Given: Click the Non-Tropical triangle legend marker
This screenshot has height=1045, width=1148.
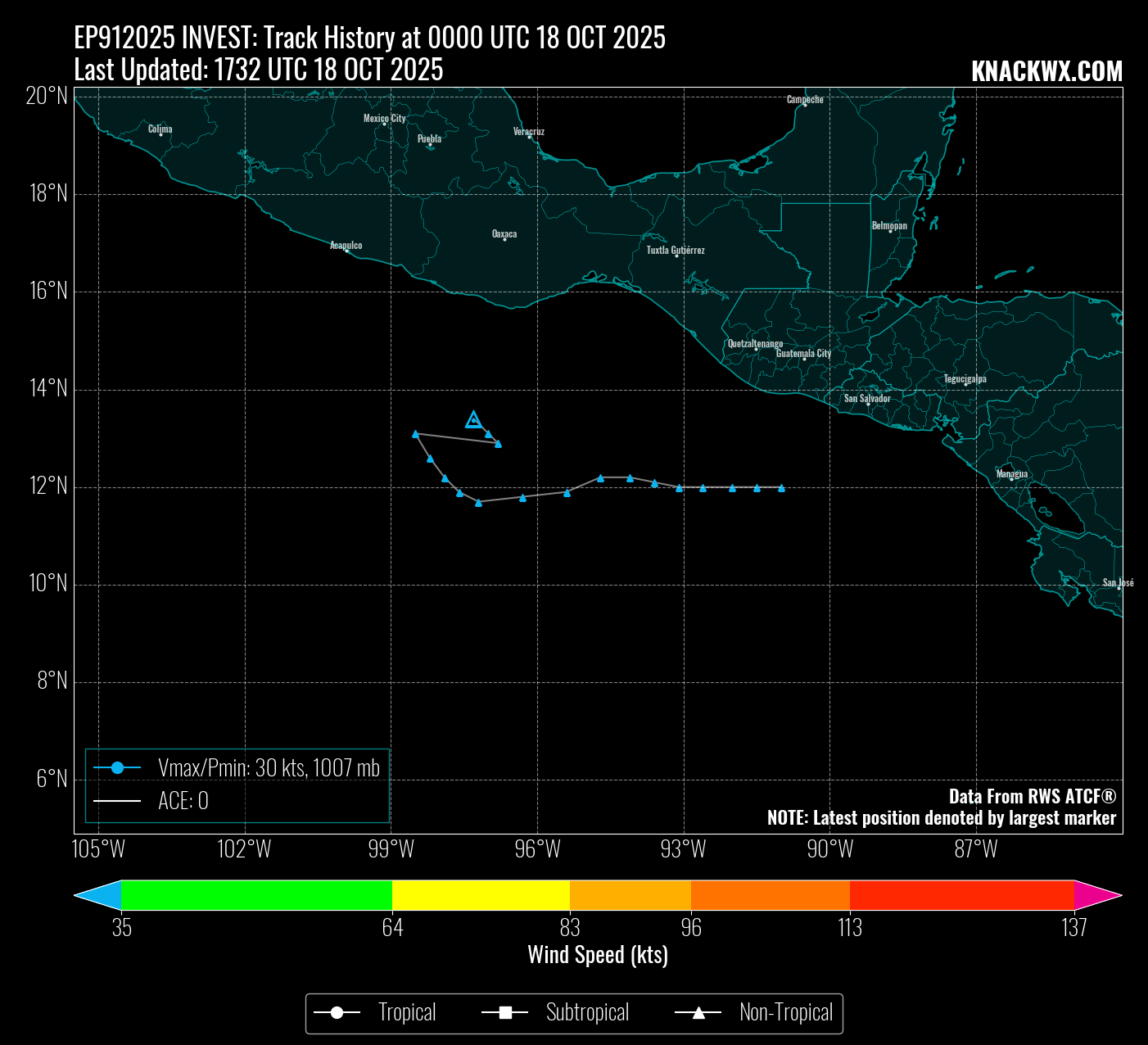Looking at the screenshot, I should (698, 1014).
